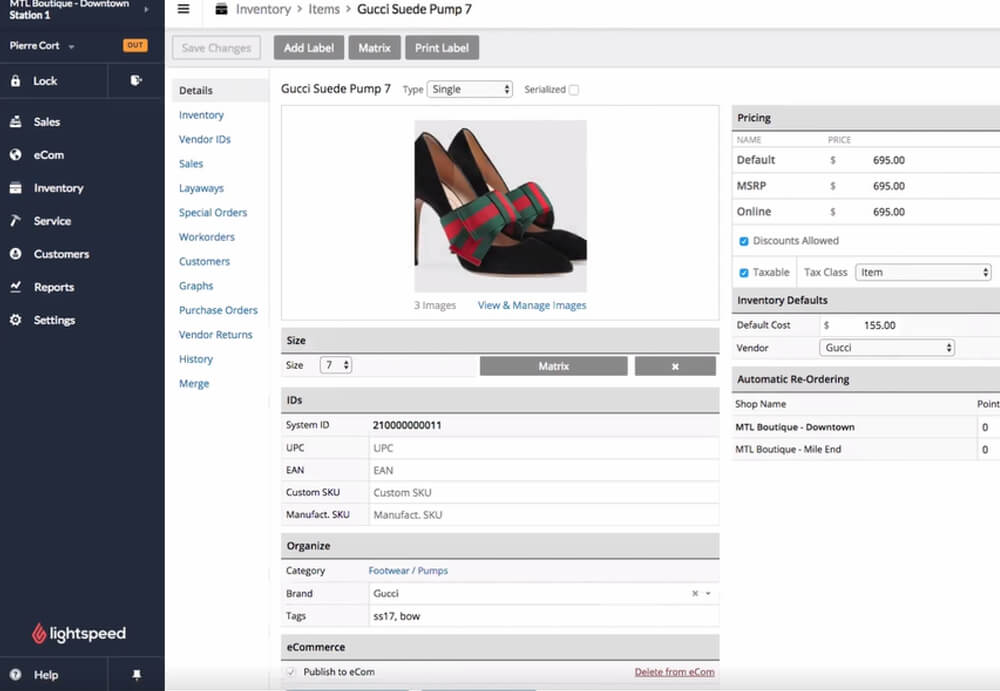Open the Tax Class dropdown

pyautogui.click(x=923, y=272)
